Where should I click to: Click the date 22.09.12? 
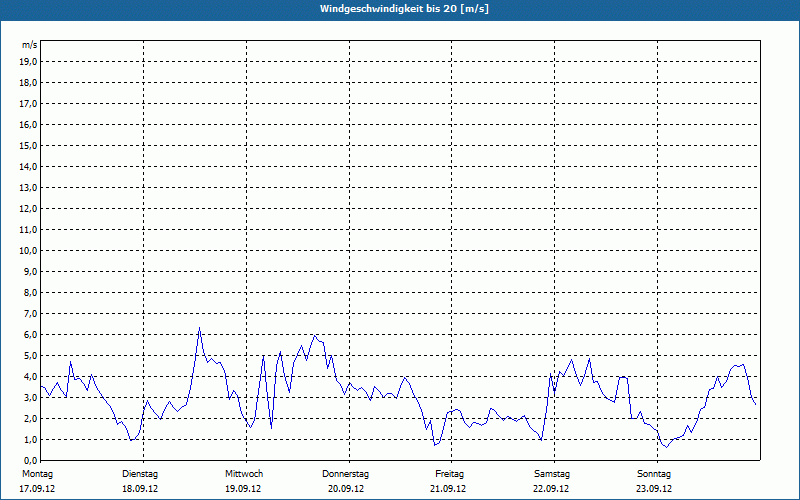pos(551,489)
